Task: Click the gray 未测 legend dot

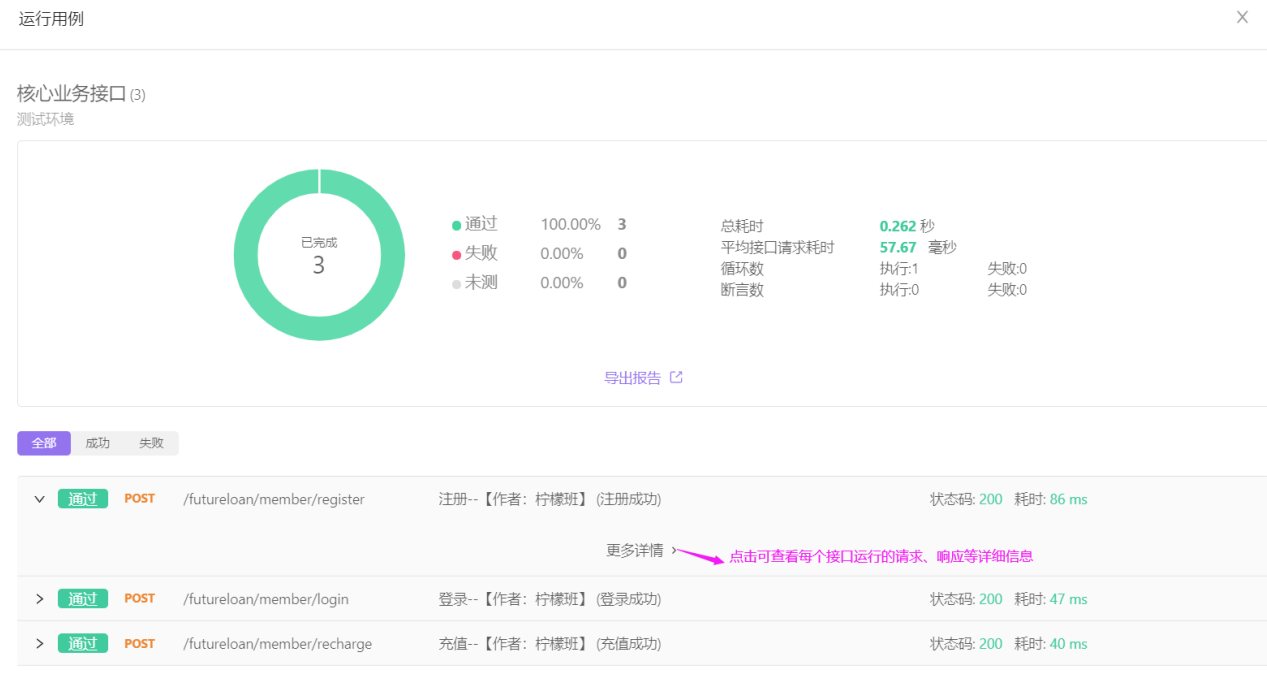Action: point(457,284)
